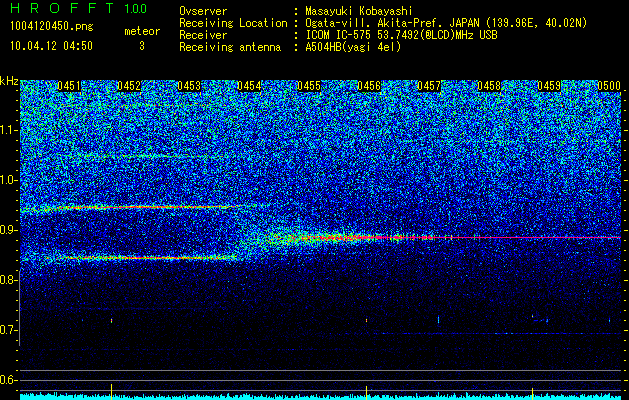The width and height of the screenshot is (629, 400).
Task: Click the 0459 time label
Action: tap(549, 86)
